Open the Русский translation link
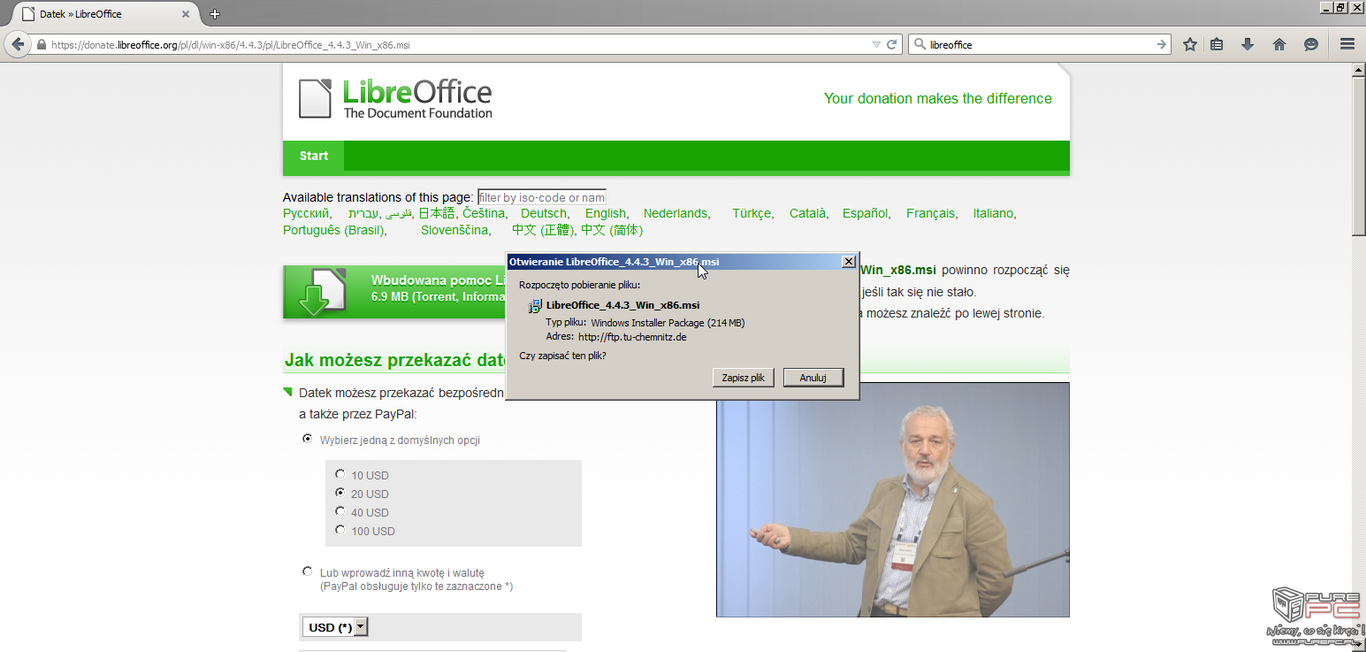Screen dimensions: 1366x652 306,213
